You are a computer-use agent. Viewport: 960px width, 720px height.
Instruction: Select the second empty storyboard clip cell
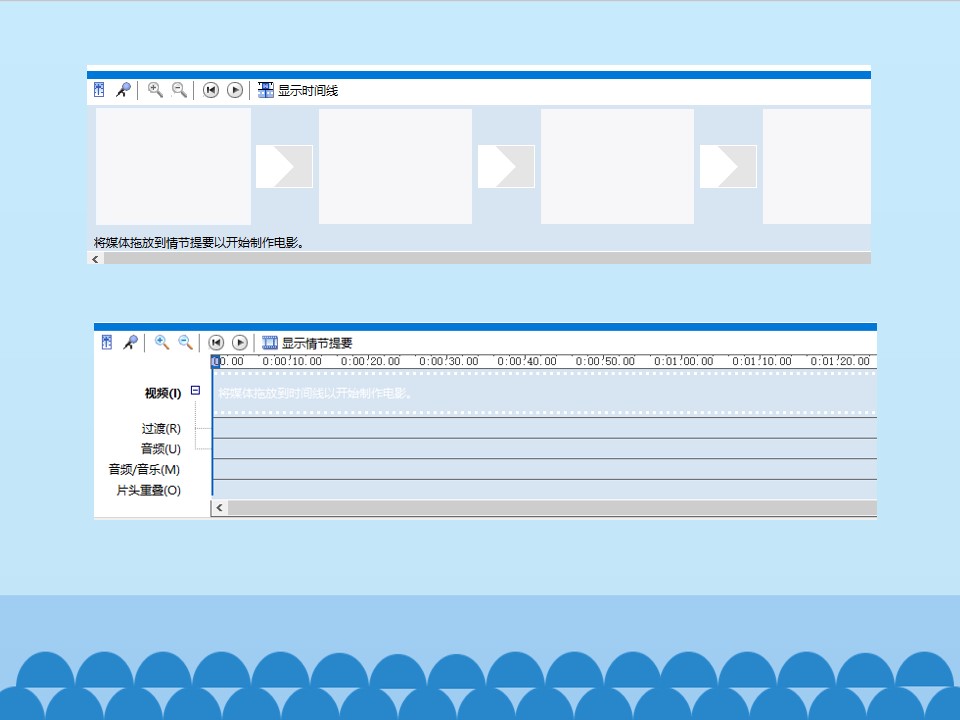point(396,167)
